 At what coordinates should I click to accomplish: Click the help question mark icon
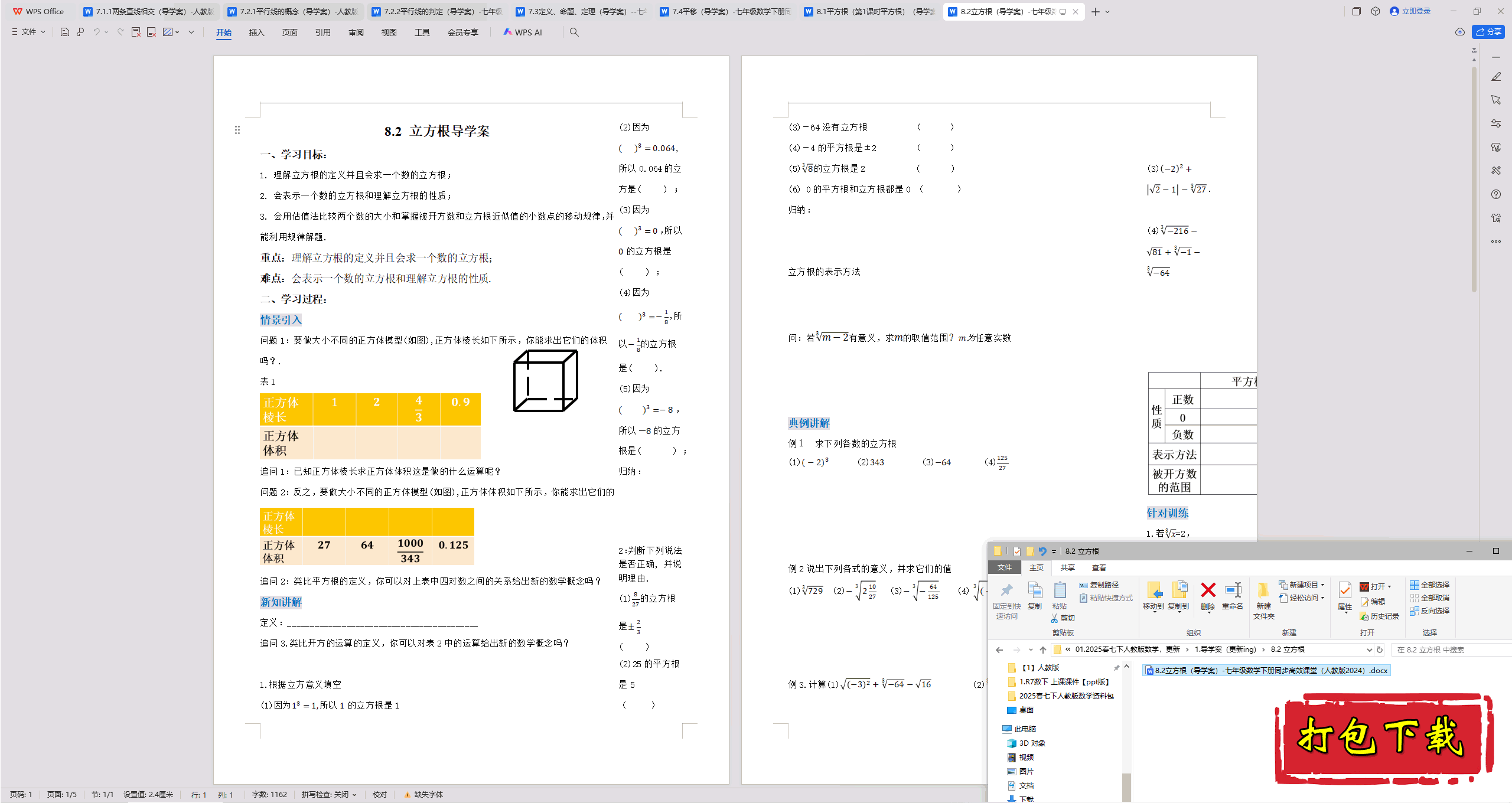click(x=1496, y=194)
